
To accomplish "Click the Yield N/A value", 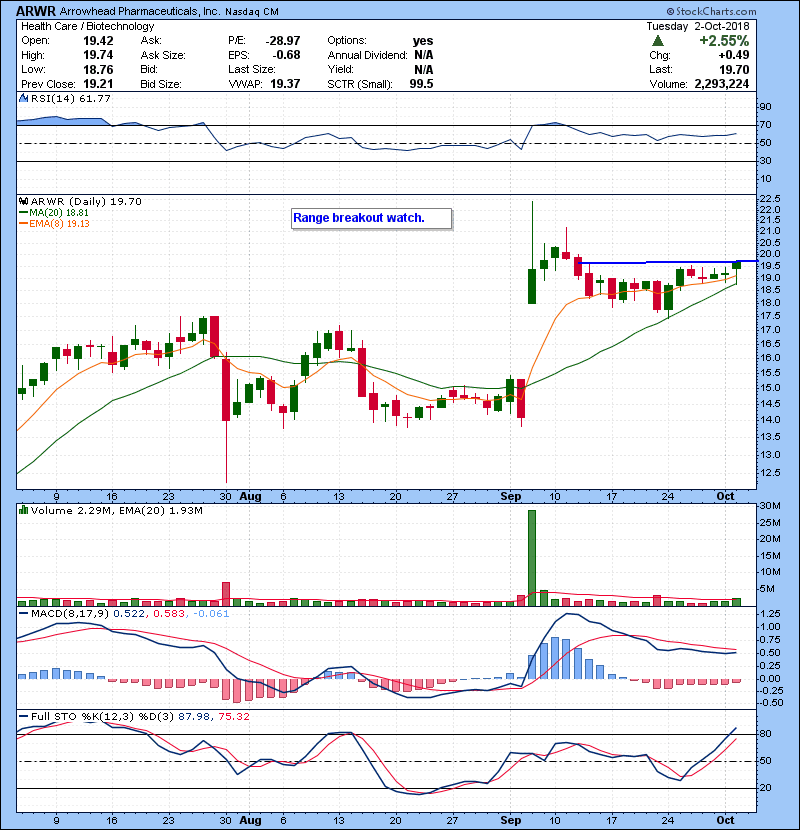I will (424, 69).
